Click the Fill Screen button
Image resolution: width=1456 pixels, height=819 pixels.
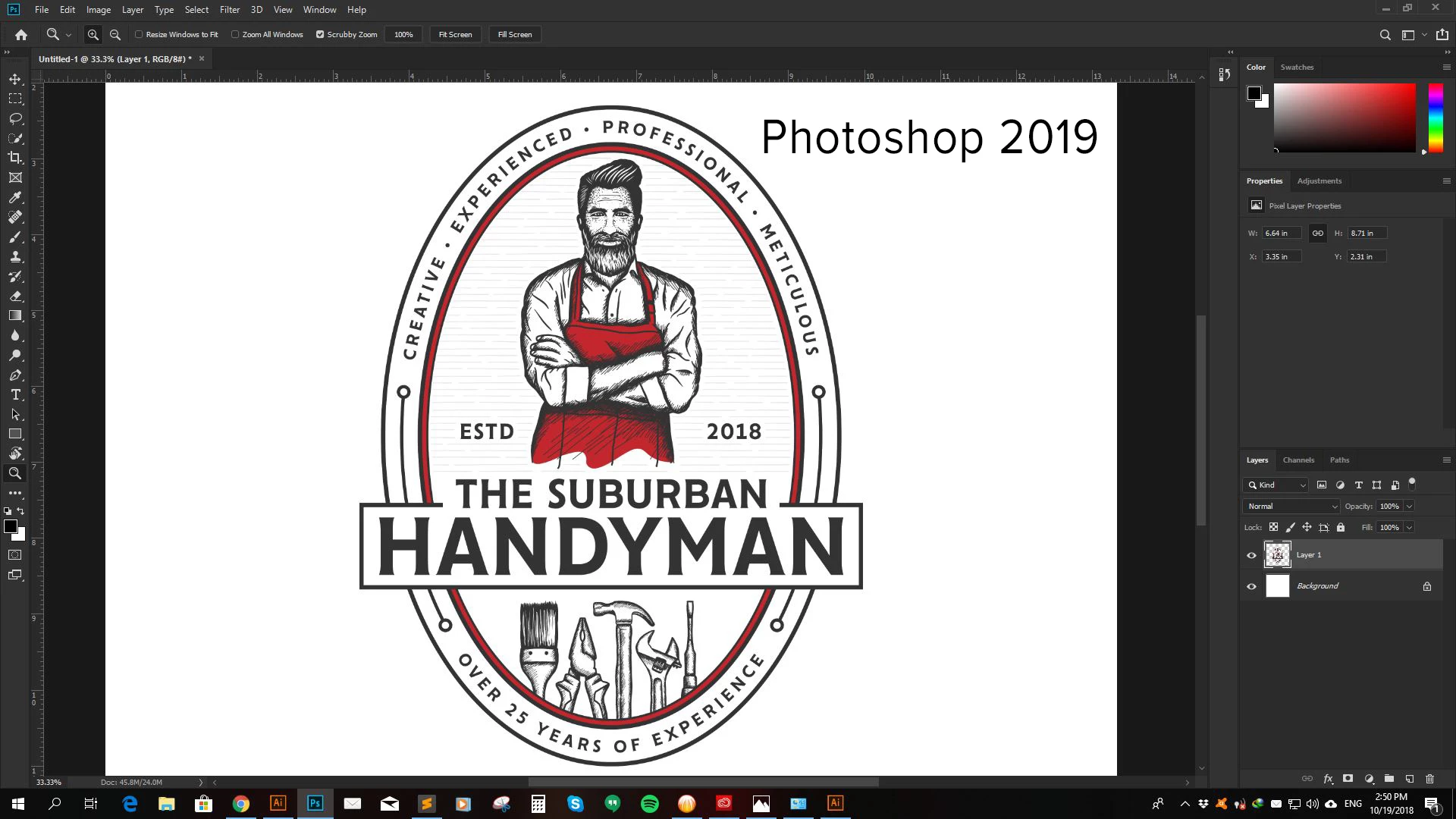click(x=515, y=35)
